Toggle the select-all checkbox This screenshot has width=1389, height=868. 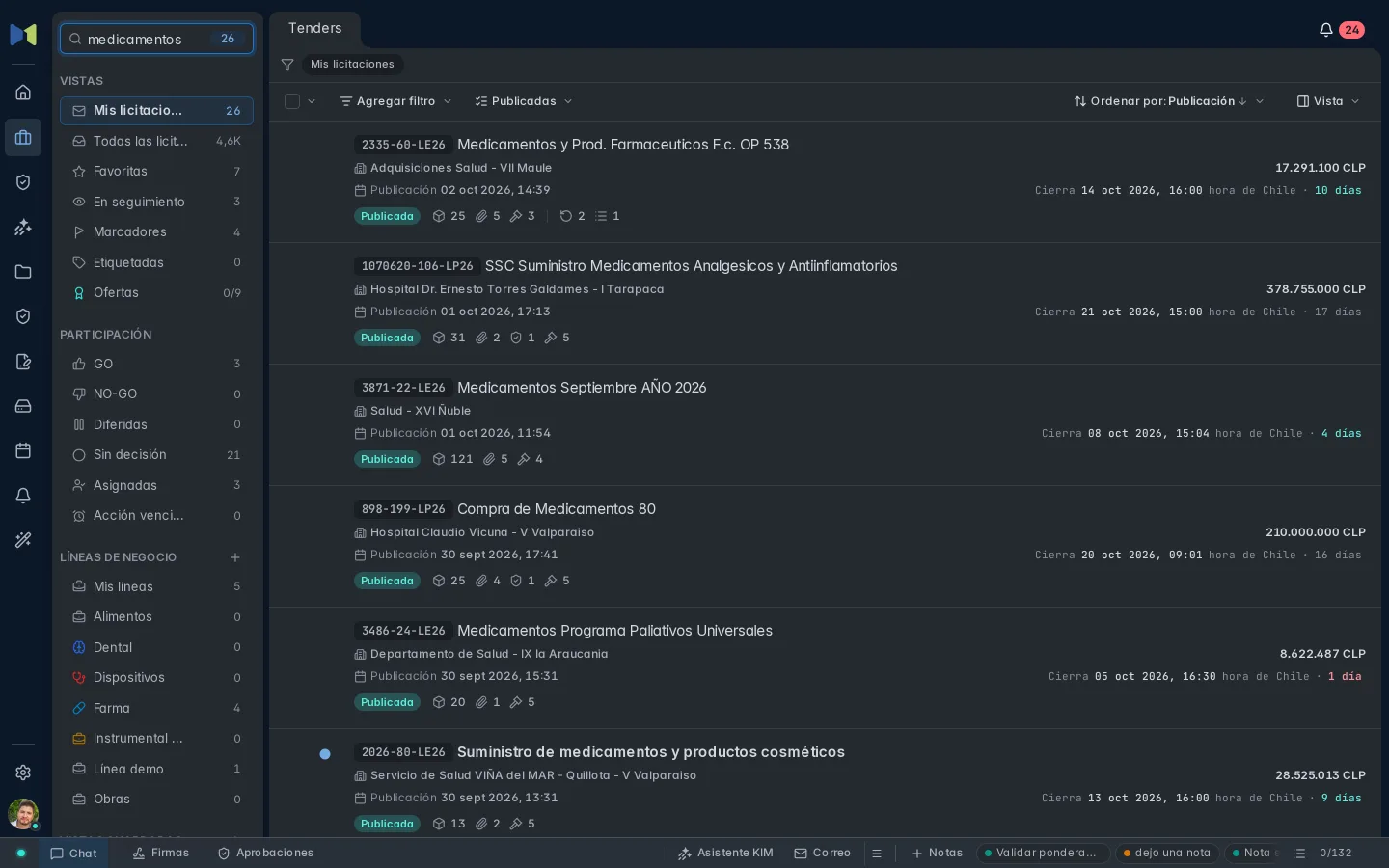tap(292, 101)
